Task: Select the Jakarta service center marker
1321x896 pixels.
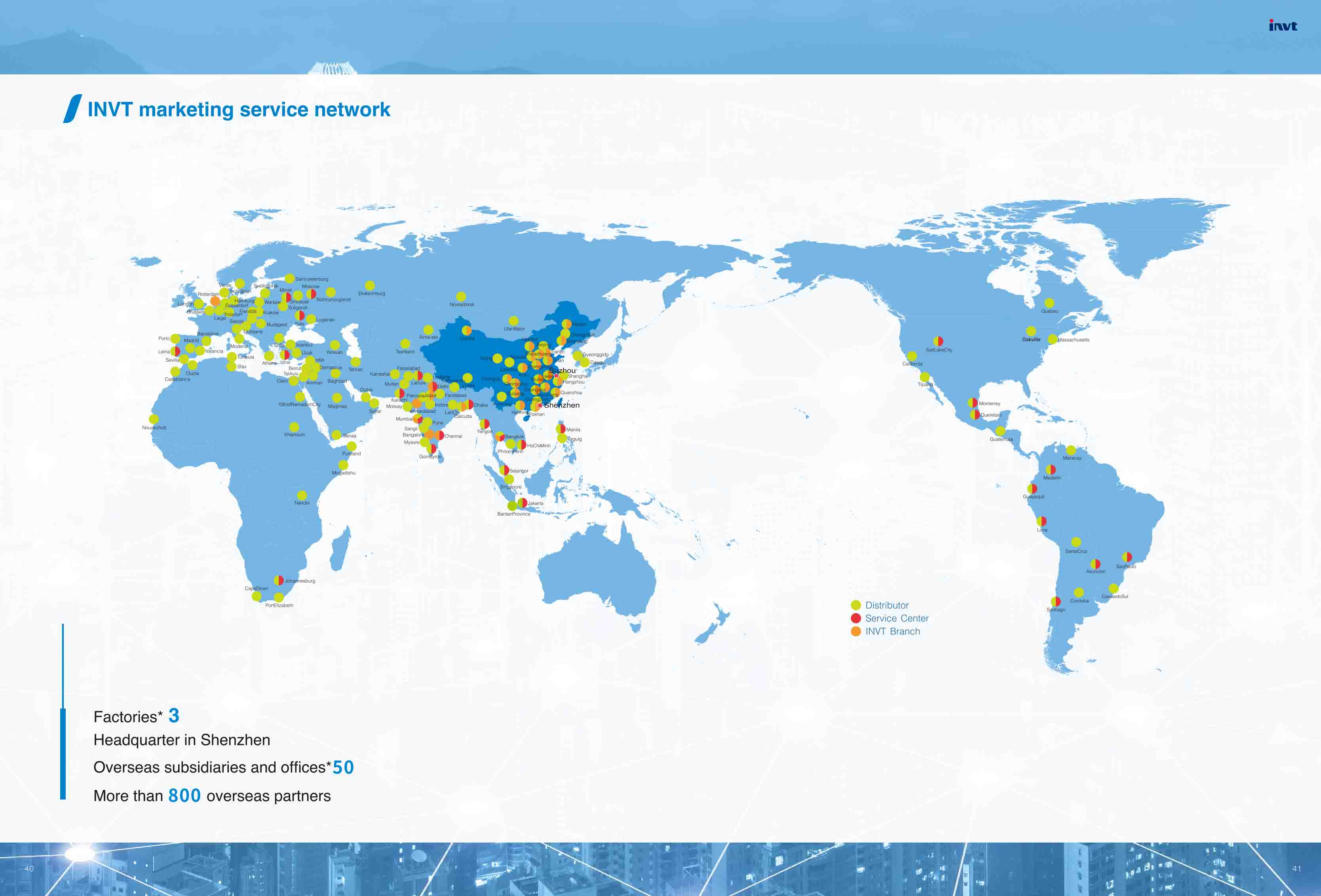Action: (522, 503)
